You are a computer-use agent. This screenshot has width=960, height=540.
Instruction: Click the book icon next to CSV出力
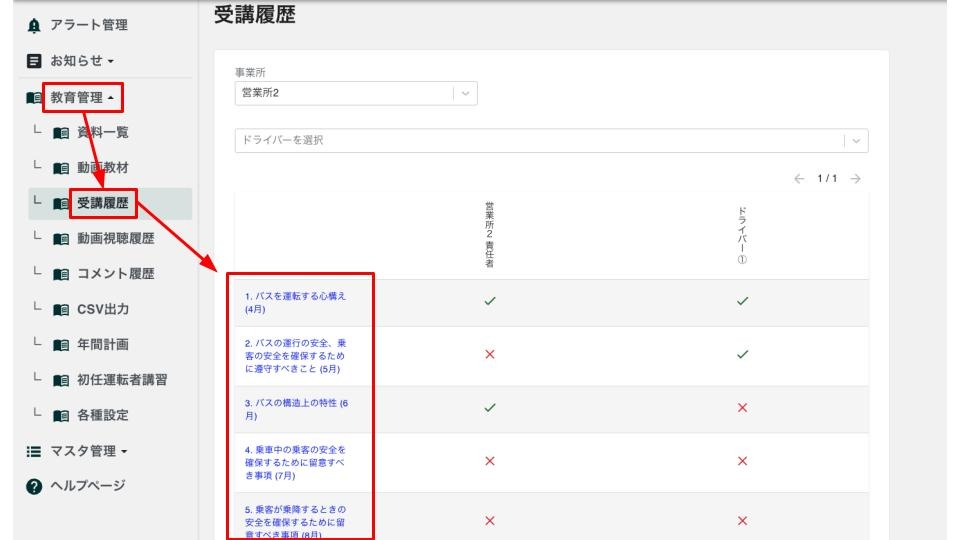tap(60, 309)
